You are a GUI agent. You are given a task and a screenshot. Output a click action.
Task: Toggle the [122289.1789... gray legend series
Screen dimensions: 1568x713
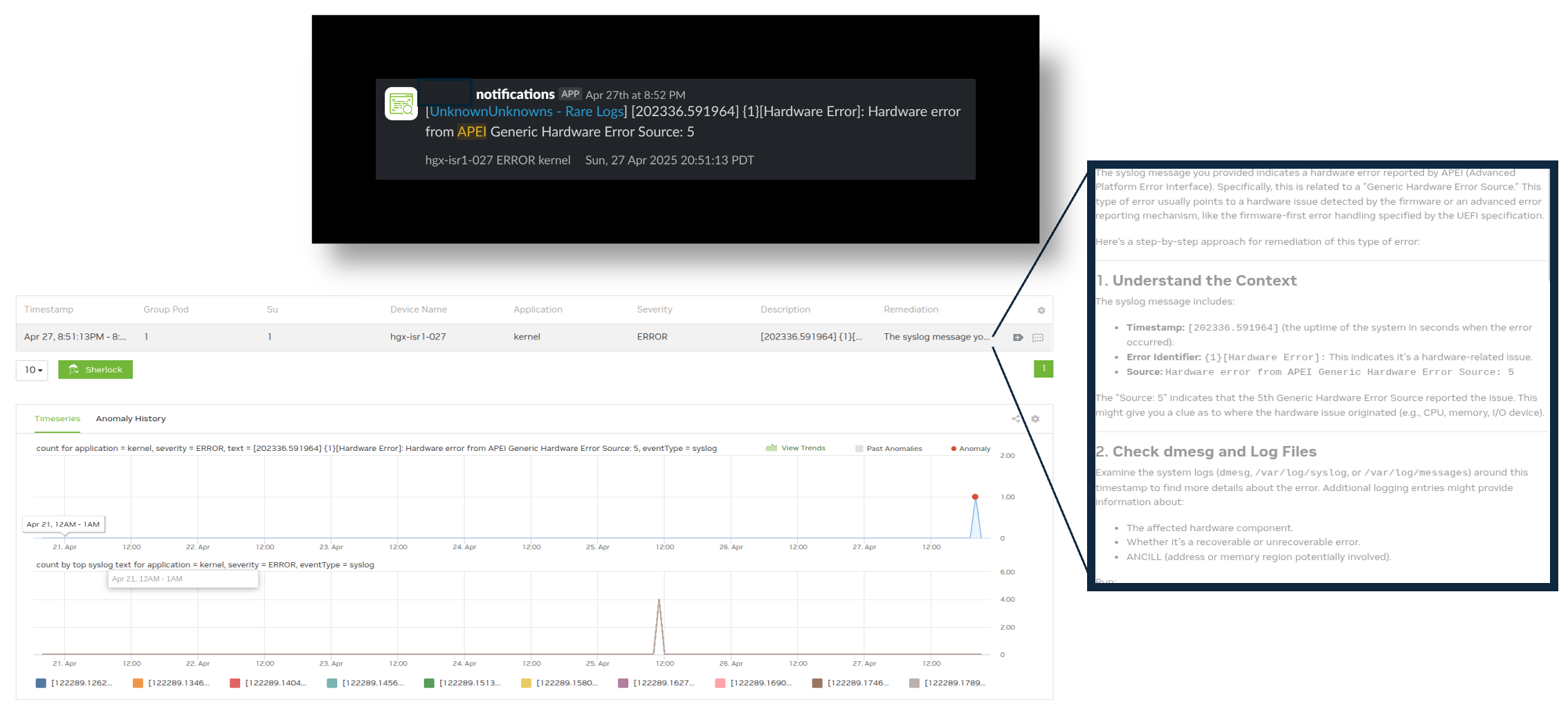[947, 683]
